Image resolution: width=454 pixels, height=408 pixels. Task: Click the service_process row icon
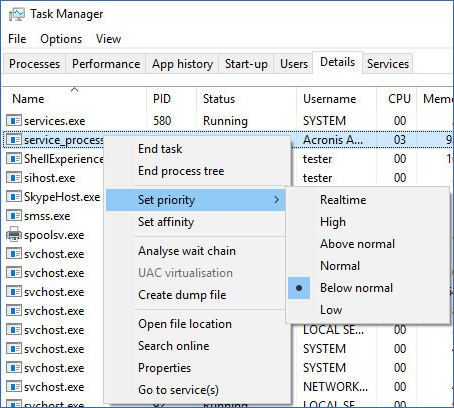tap(14, 140)
